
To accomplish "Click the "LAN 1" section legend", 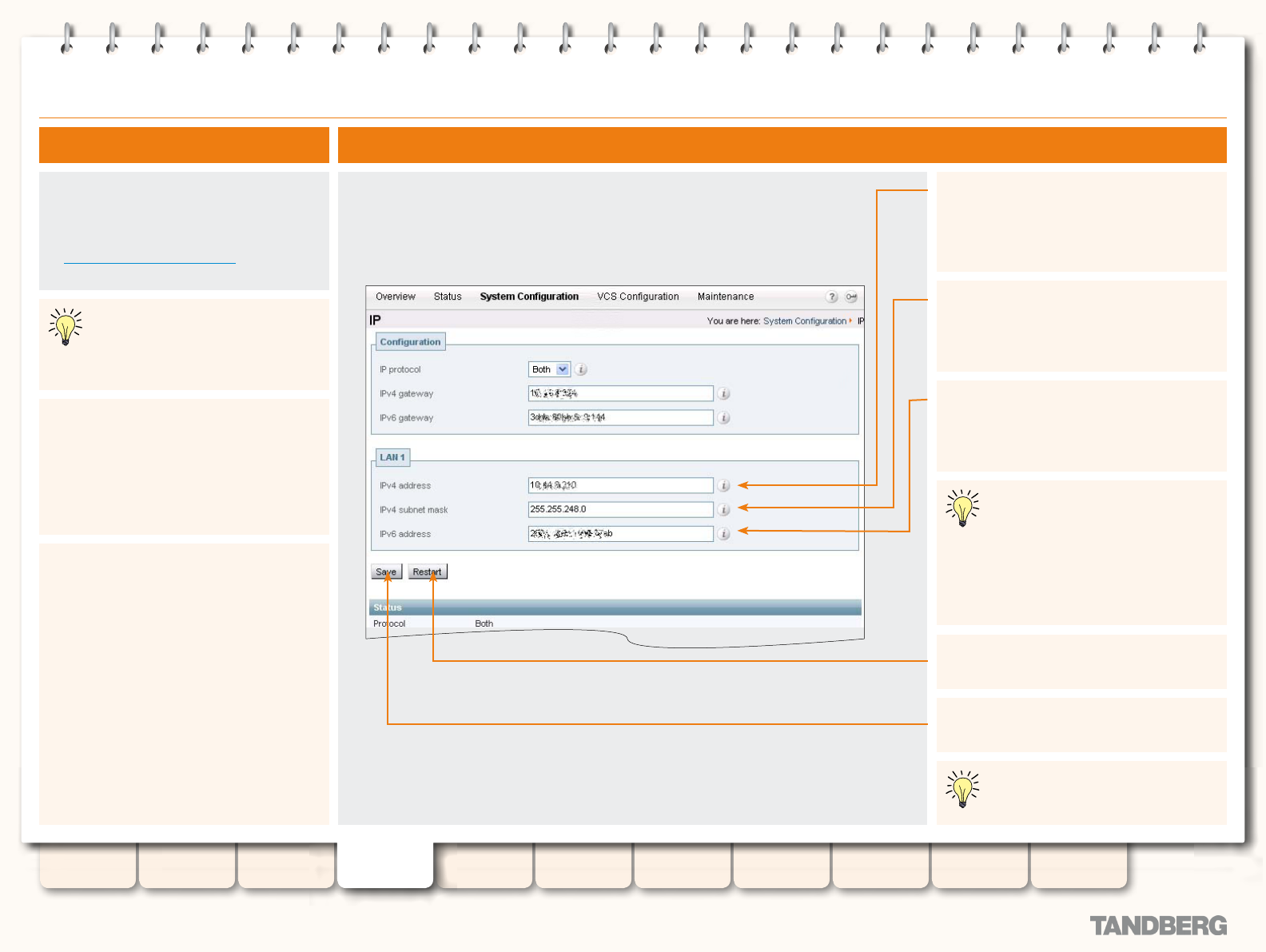I will click(392, 457).
